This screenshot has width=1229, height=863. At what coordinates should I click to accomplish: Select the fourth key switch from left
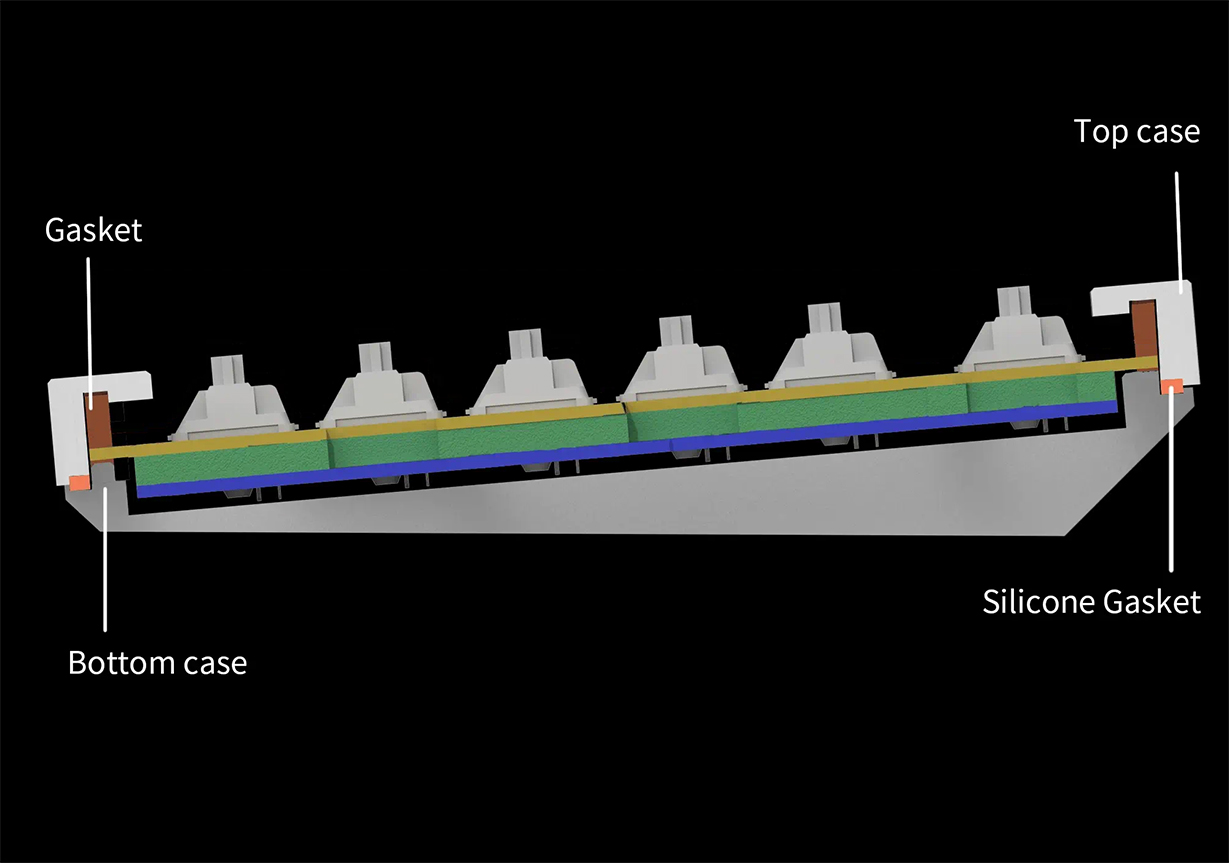682,364
